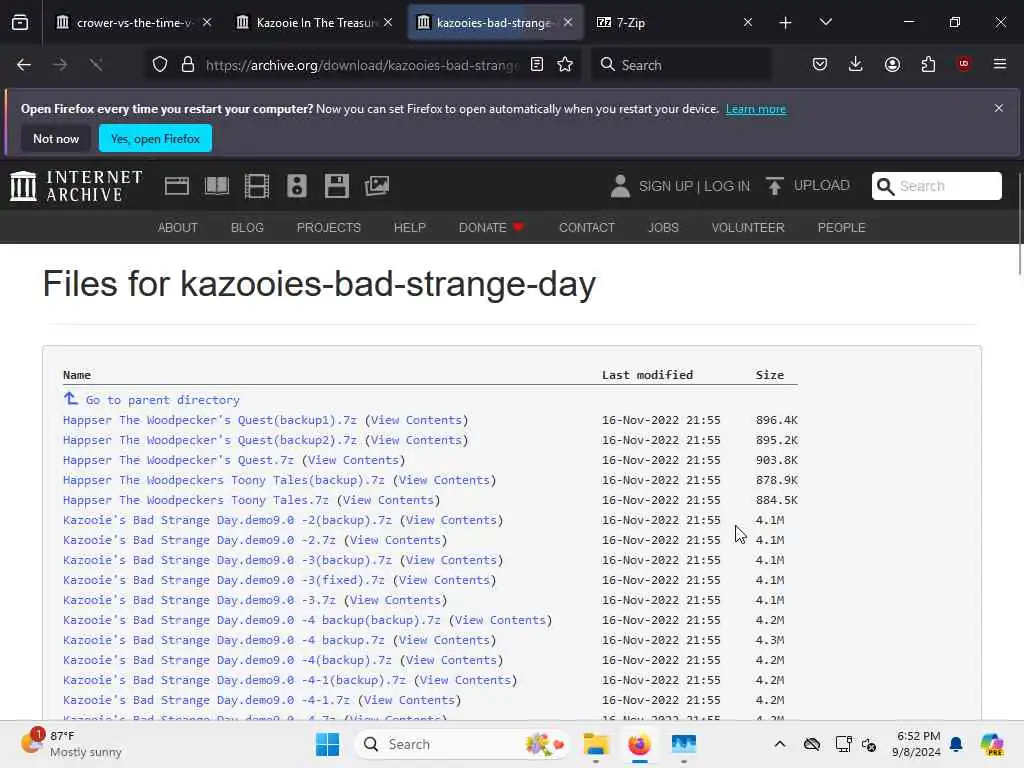The image size is (1024, 768).
Task: Open the Internet Archive audio (speaker) icon
Action: coord(296,186)
